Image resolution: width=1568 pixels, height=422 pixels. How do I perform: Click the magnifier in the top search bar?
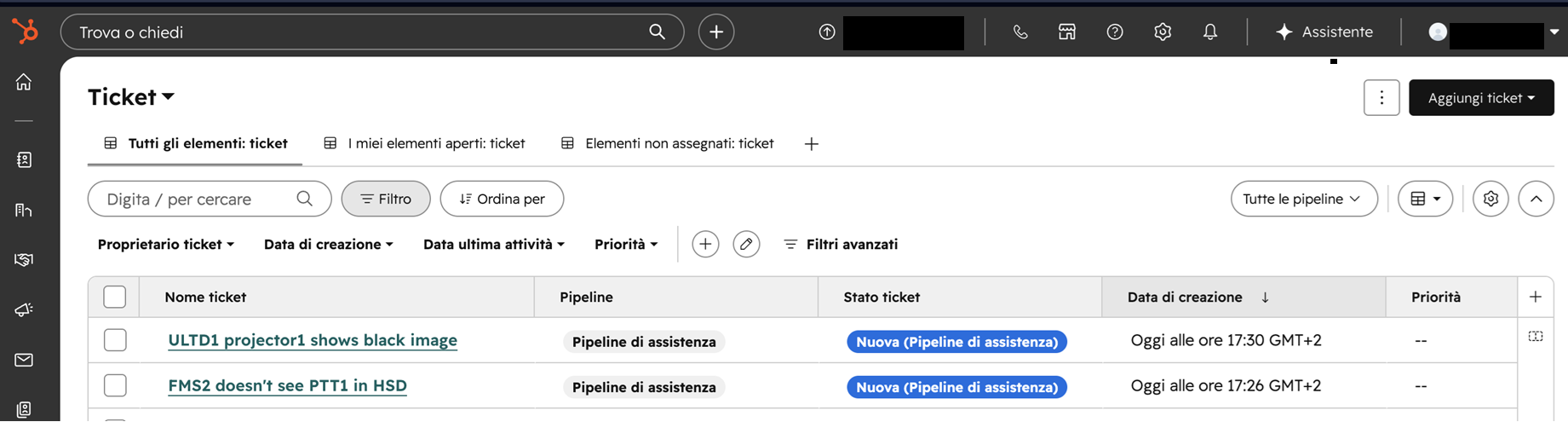[x=657, y=32]
